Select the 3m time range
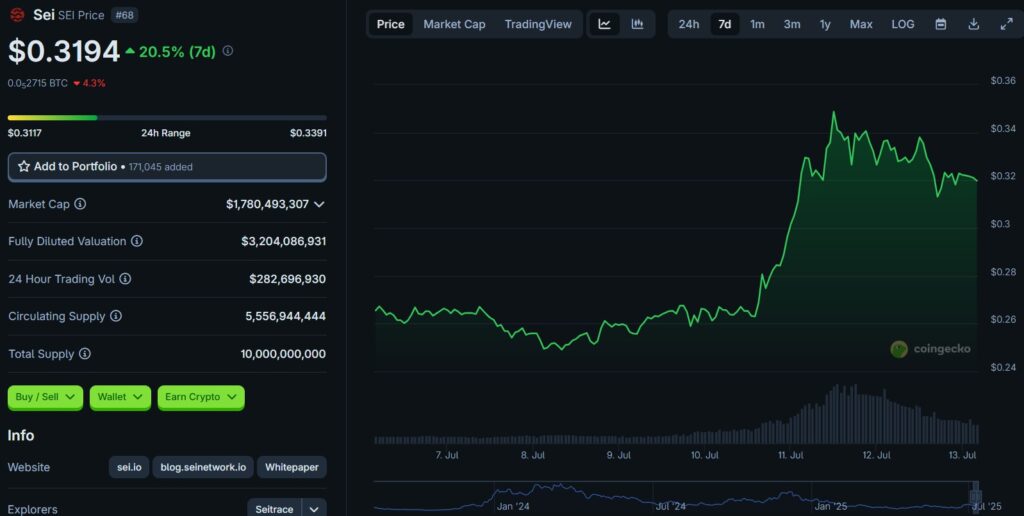The height and width of the screenshot is (516, 1024). pos(792,24)
